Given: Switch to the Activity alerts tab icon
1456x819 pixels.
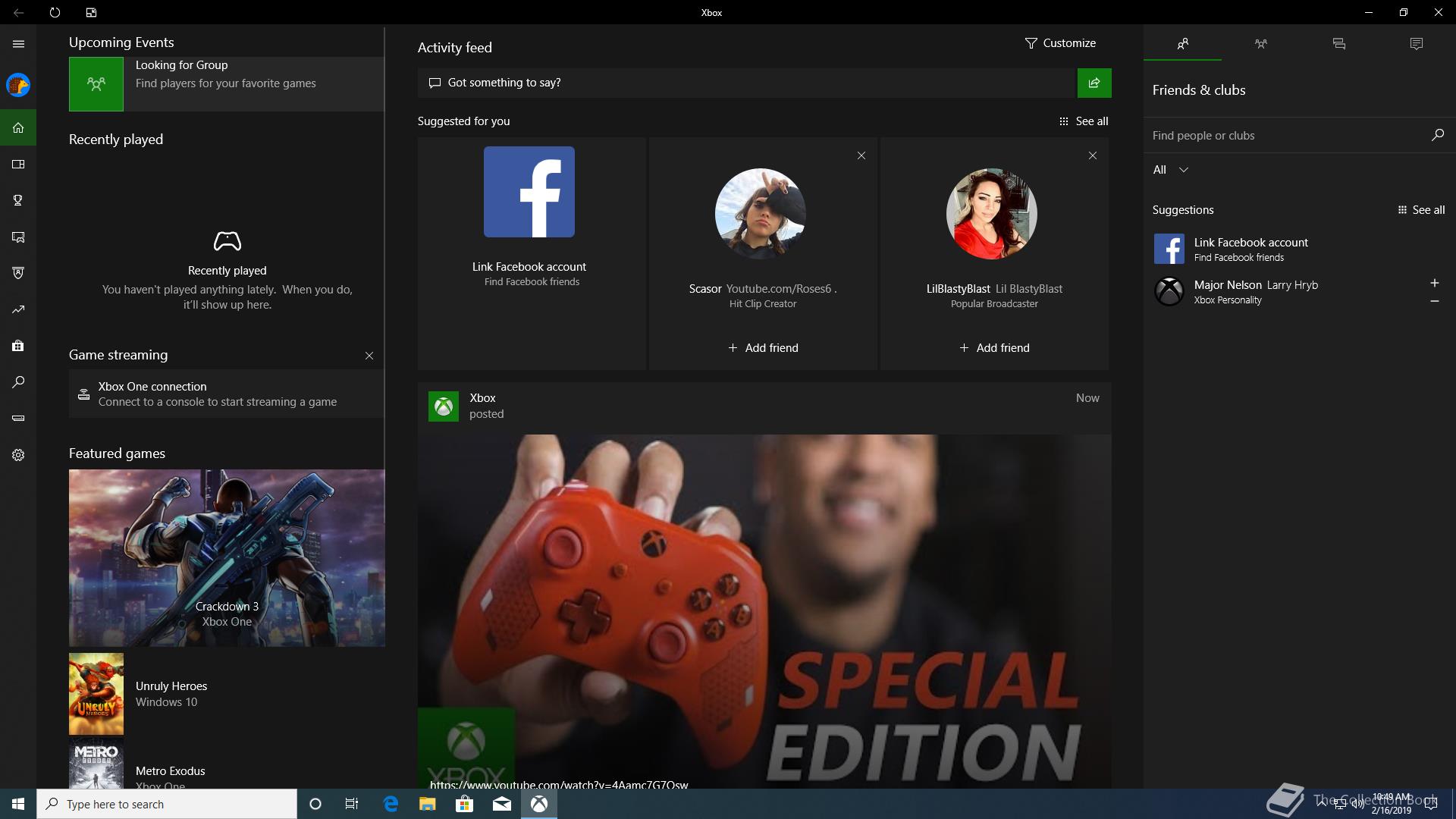Looking at the screenshot, I should [1416, 44].
